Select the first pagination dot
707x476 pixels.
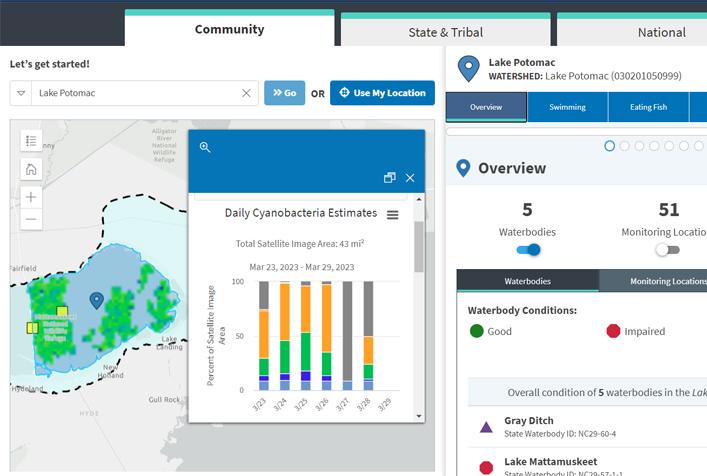(609, 146)
